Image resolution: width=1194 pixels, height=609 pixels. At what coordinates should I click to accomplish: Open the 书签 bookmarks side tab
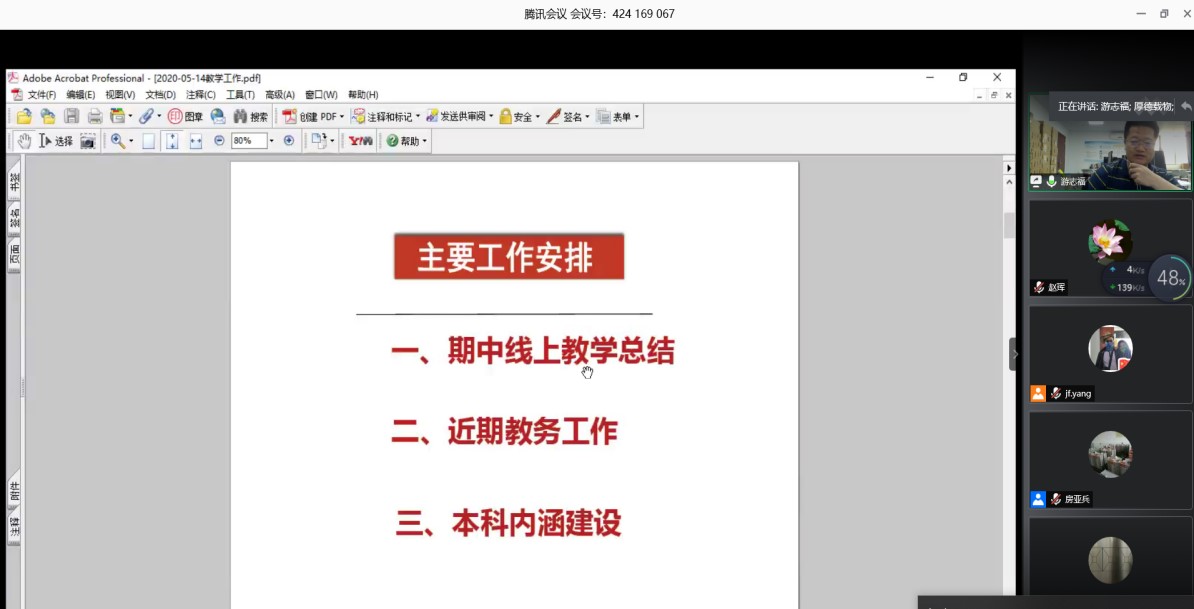[14, 181]
